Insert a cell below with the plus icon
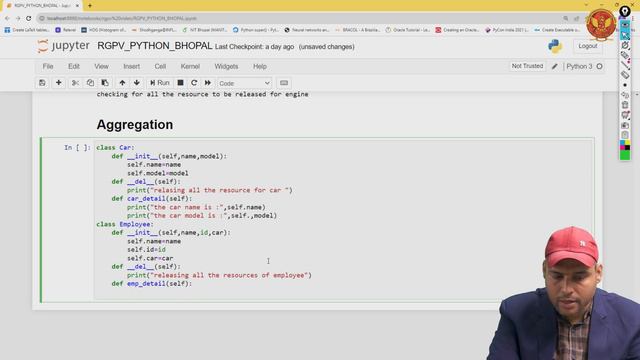This screenshot has width=640, height=360. click(59, 83)
